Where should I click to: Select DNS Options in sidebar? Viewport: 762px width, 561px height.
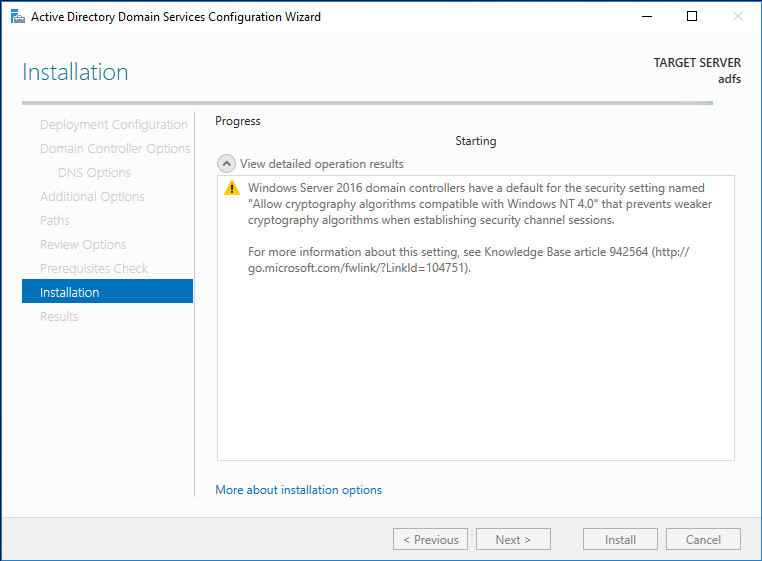click(x=94, y=173)
